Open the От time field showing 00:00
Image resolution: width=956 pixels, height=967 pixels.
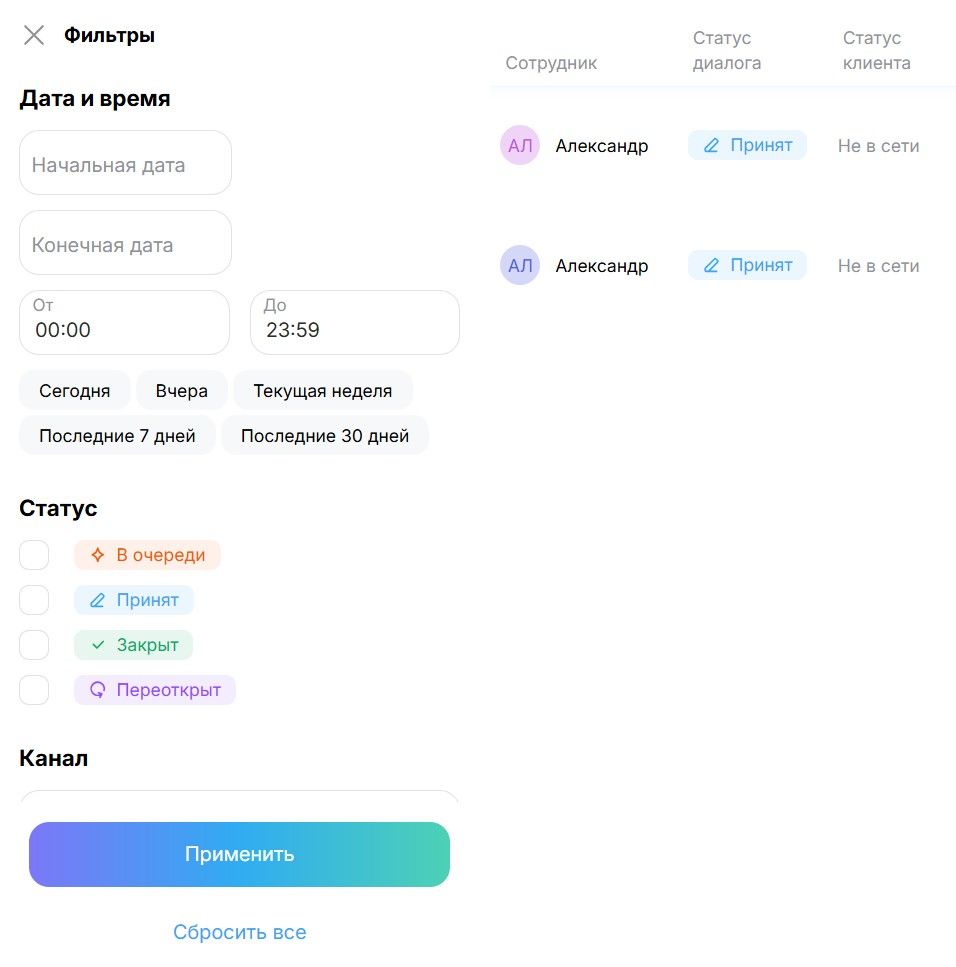click(124, 323)
